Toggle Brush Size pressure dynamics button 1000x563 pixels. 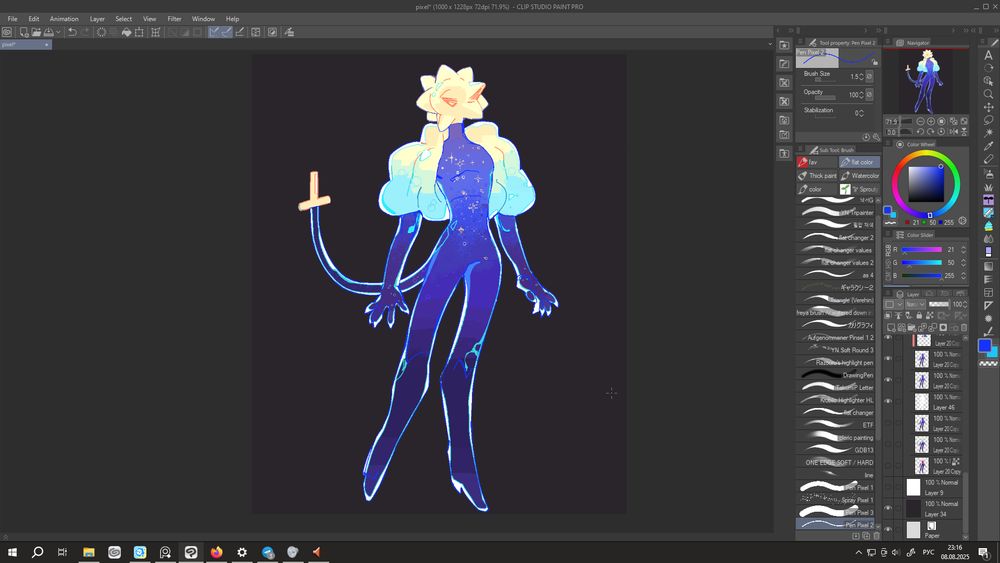tap(869, 77)
